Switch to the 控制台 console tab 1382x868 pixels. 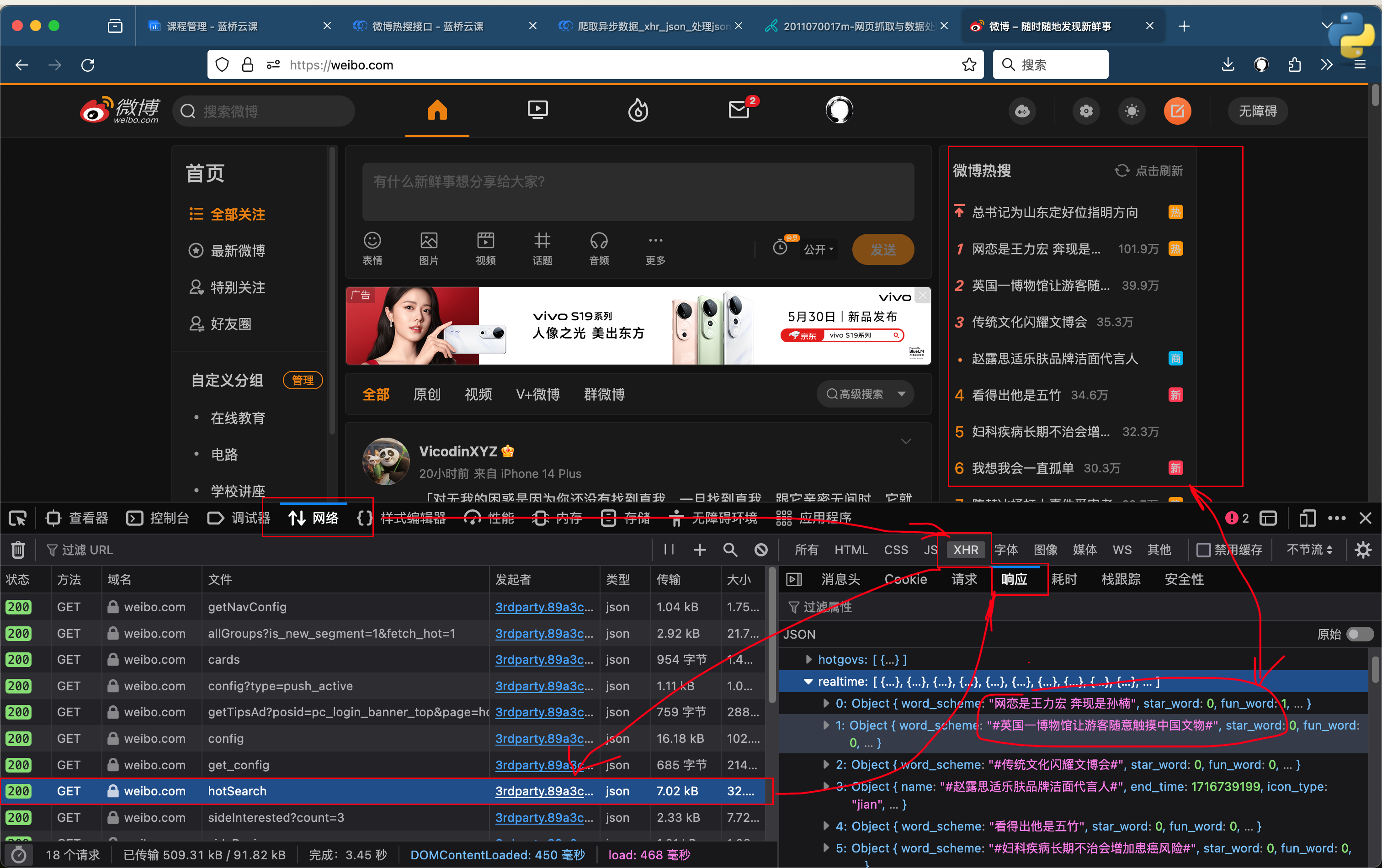point(157,518)
